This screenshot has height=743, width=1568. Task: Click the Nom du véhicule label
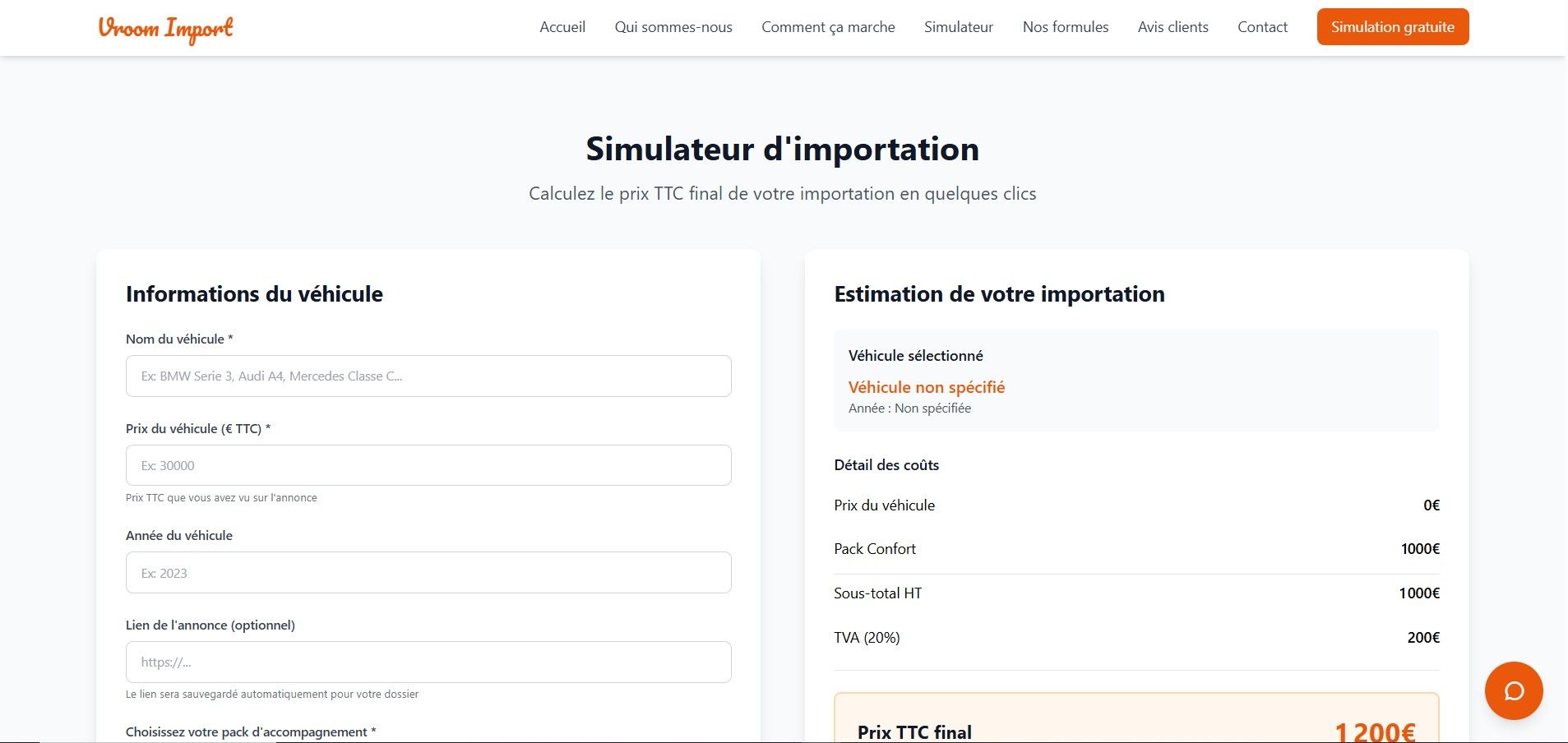coord(179,339)
